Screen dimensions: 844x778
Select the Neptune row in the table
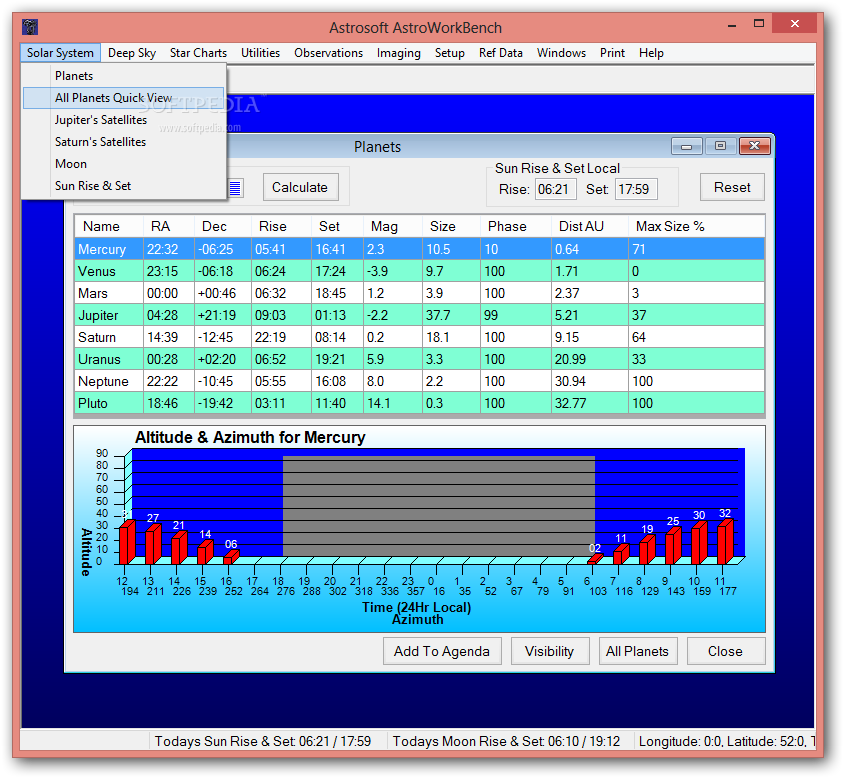(x=419, y=382)
